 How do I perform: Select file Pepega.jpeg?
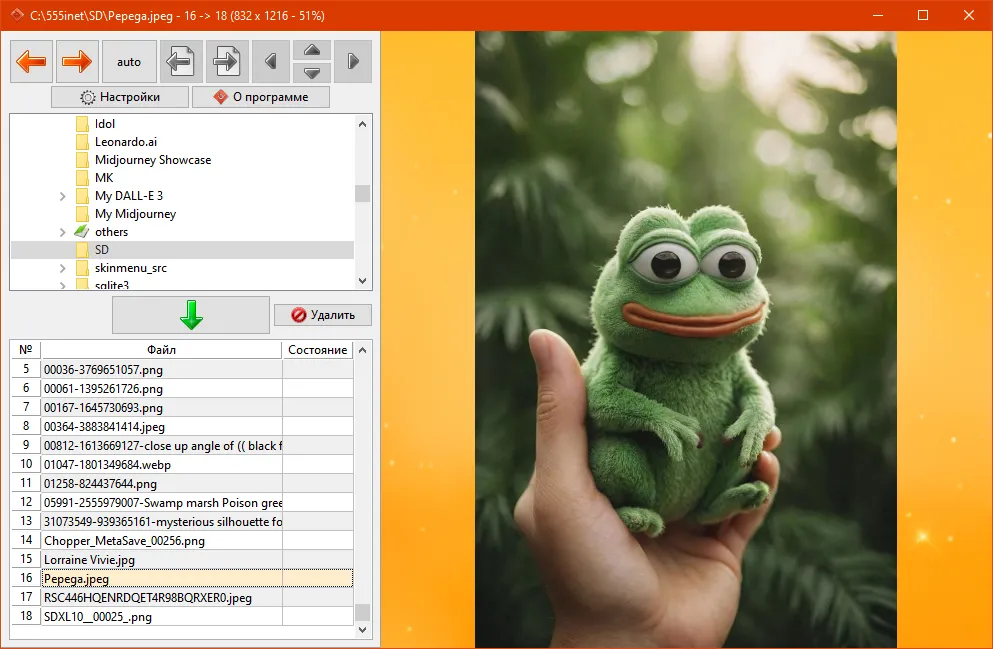click(x=161, y=579)
